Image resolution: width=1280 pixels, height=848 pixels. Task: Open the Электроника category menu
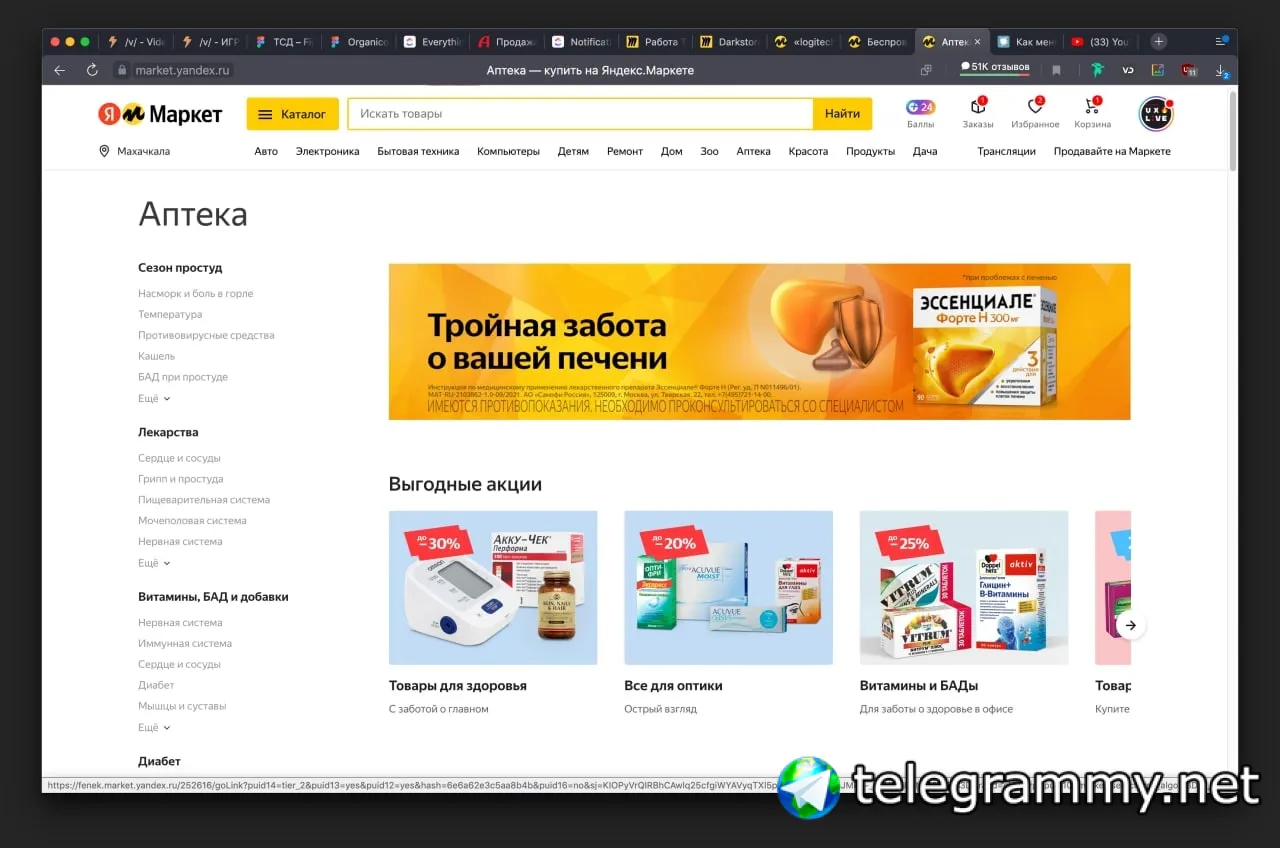point(327,151)
